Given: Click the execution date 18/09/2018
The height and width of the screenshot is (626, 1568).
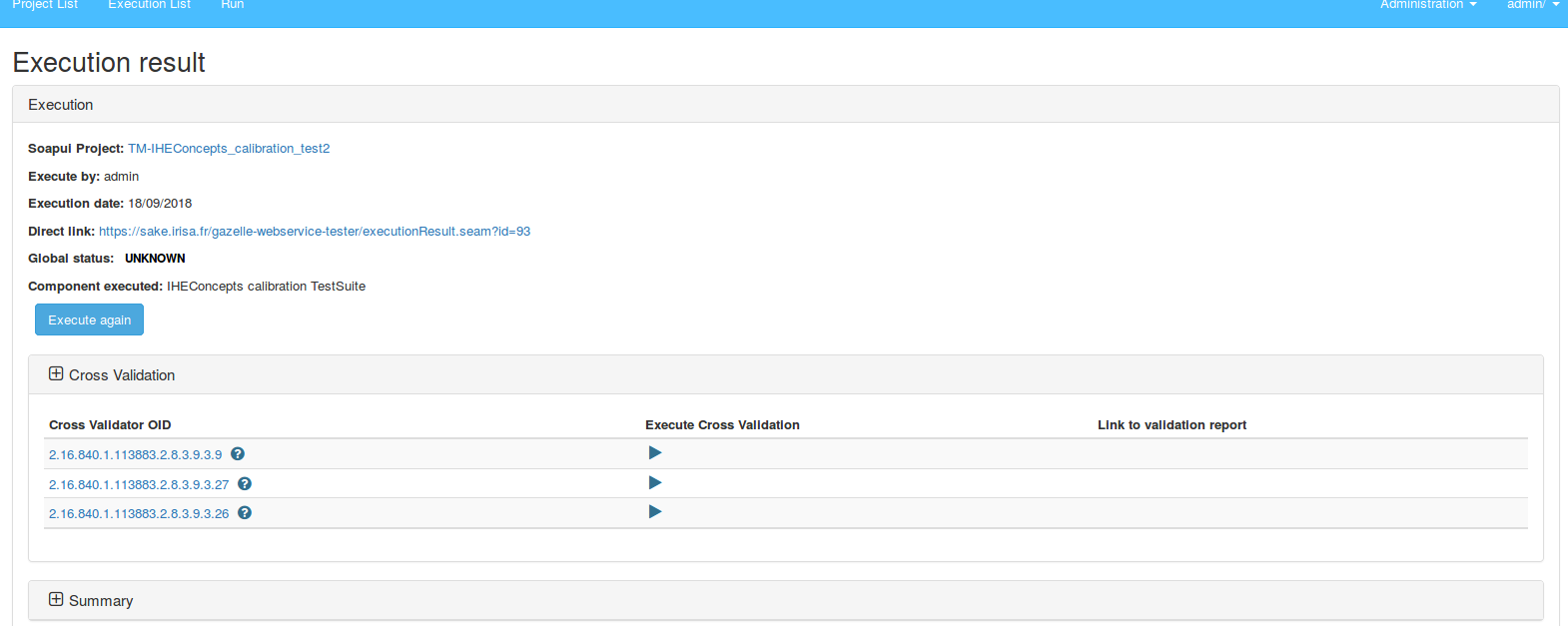Looking at the screenshot, I should [x=160, y=204].
